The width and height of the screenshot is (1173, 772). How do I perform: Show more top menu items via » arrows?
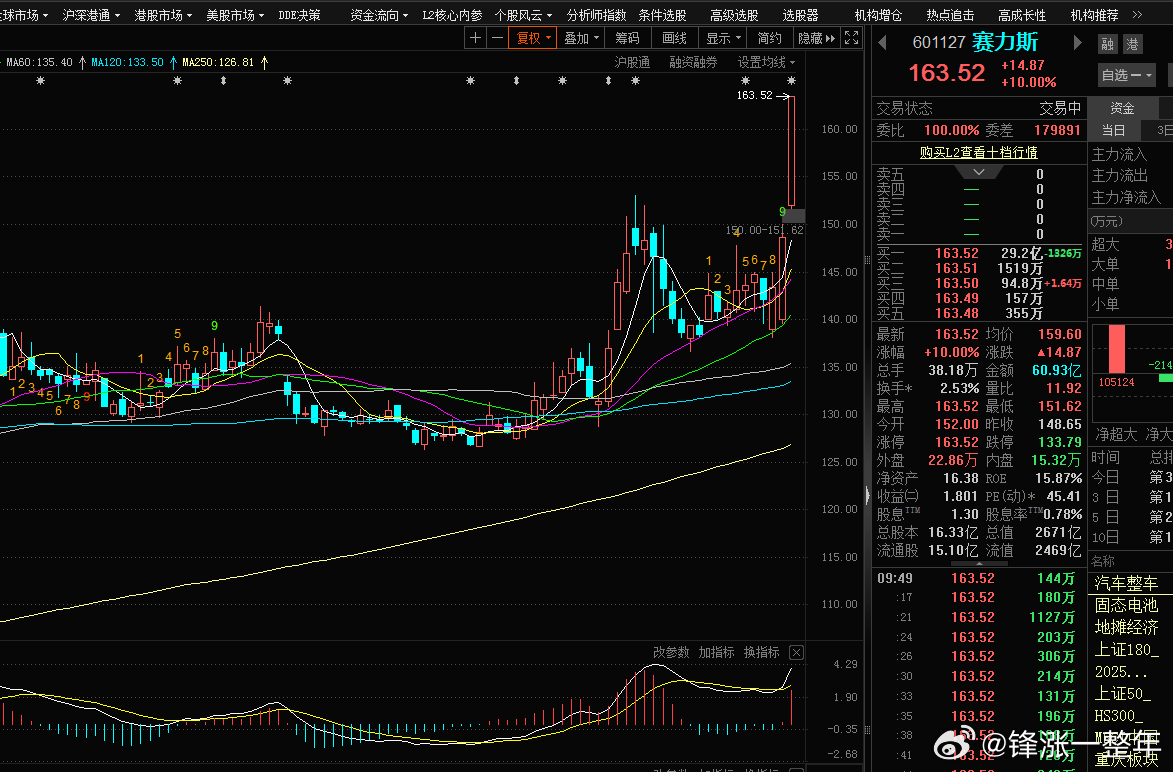pyautogui.click(x=1137, y=15)
